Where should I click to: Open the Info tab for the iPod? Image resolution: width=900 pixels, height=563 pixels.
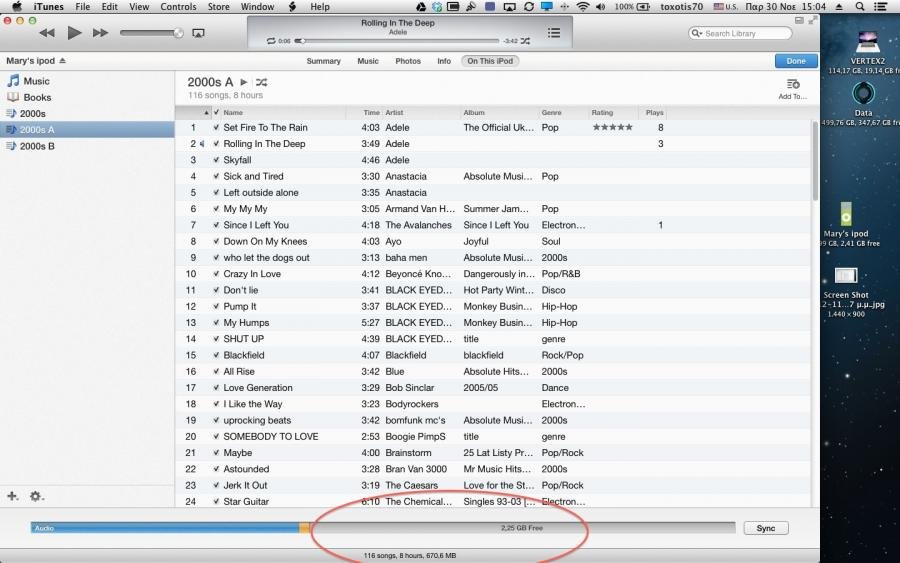click(444, 61)
